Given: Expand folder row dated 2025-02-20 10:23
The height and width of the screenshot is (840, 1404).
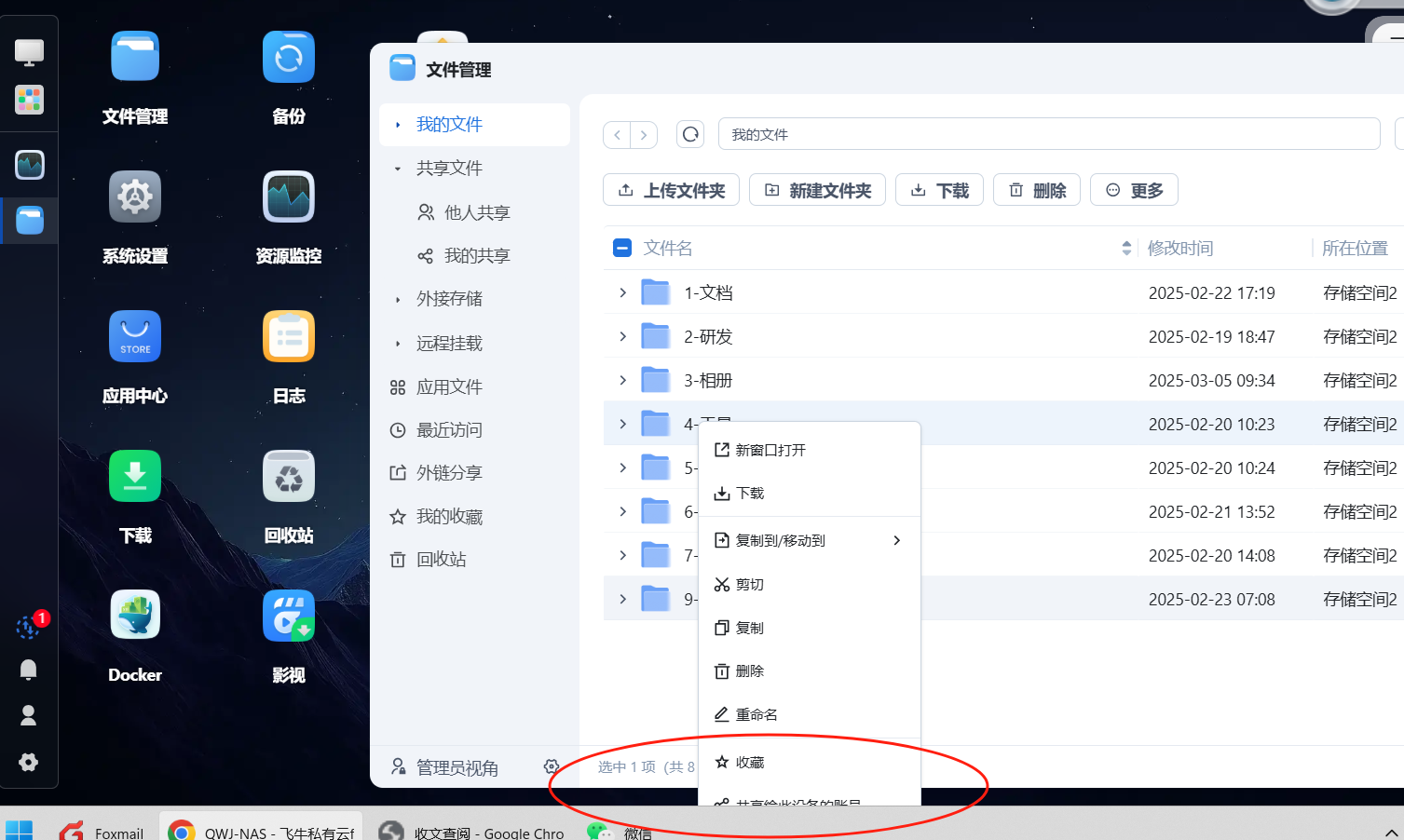Looking at the screenshot, I should [623, 424].
